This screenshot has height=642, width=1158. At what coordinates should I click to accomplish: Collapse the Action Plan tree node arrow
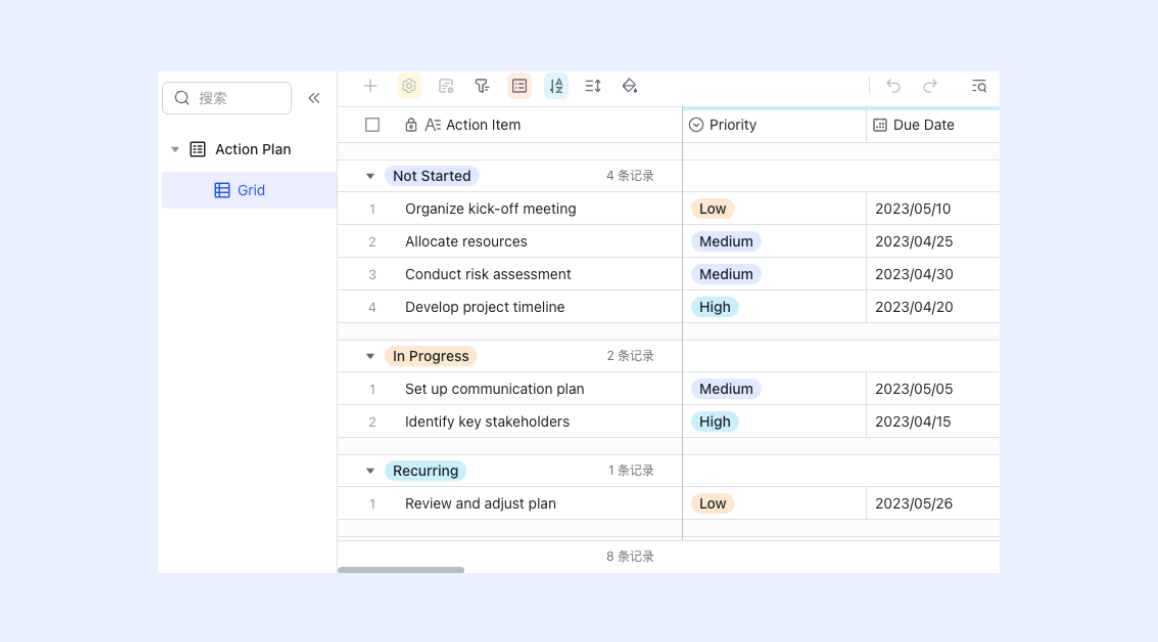(x=175, y=149)
